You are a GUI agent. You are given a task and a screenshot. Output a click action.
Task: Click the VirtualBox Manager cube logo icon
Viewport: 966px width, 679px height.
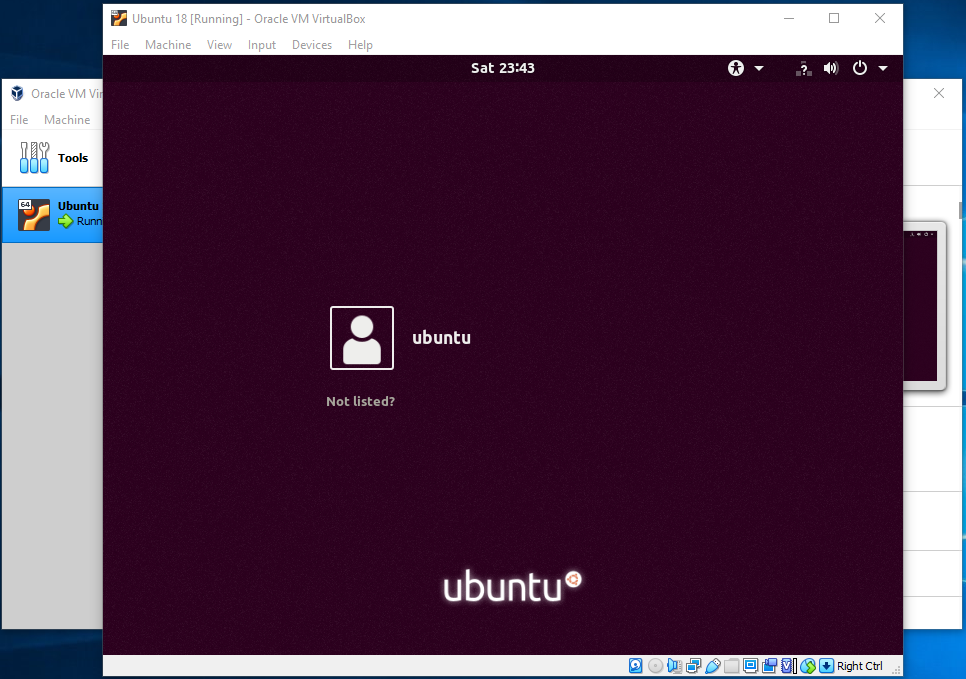point(17,93)
